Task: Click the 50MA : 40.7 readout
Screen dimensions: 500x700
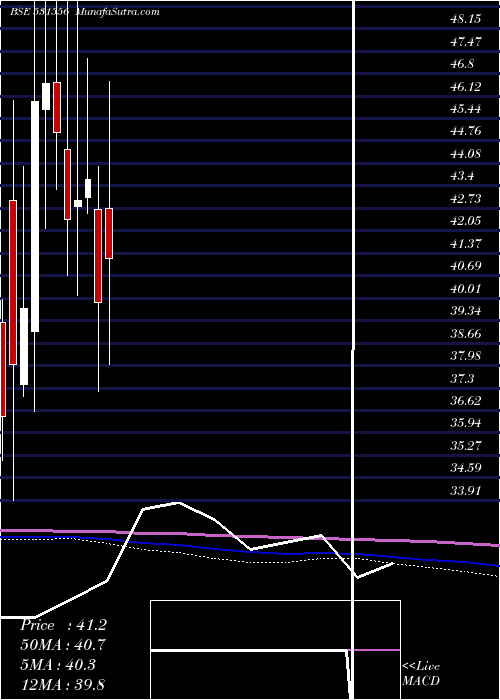Action: [63, 645]
